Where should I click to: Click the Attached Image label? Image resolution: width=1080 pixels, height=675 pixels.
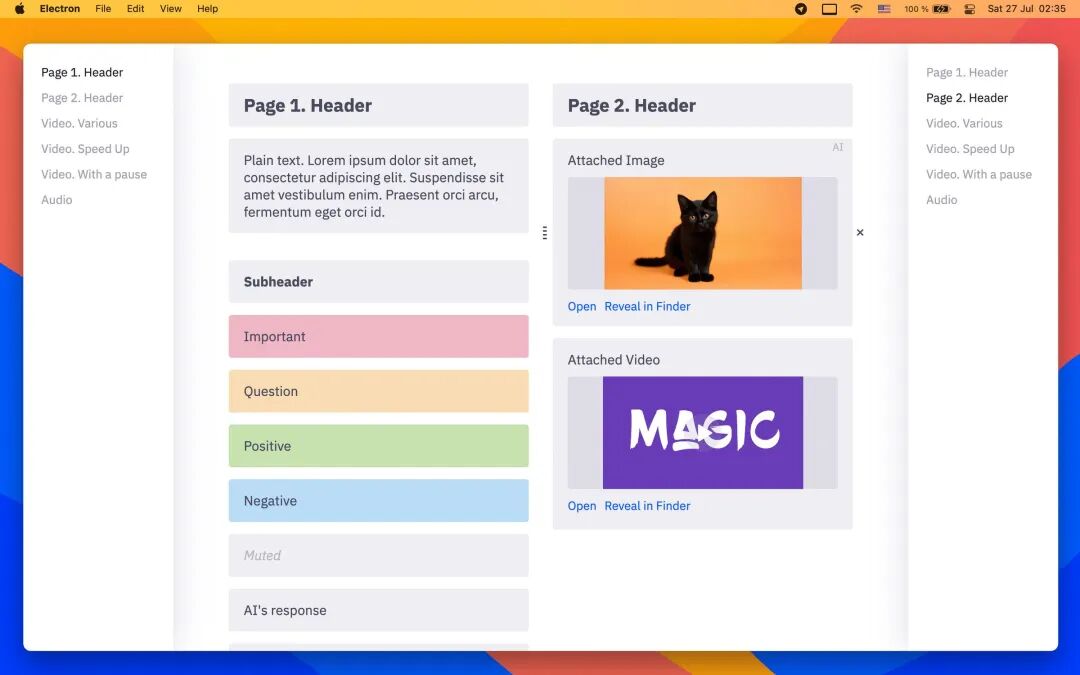click(x=616, y=160)
